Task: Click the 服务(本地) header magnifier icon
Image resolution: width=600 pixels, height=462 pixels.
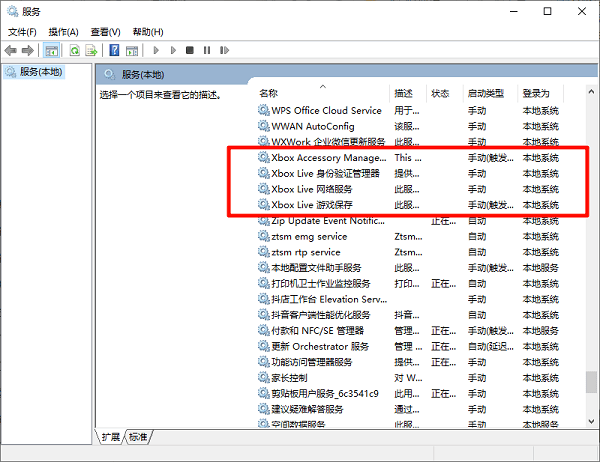Action: 109,74
